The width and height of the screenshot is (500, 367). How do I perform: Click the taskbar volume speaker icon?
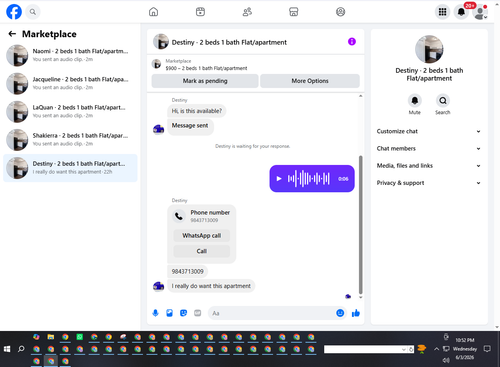click(446, 360)
